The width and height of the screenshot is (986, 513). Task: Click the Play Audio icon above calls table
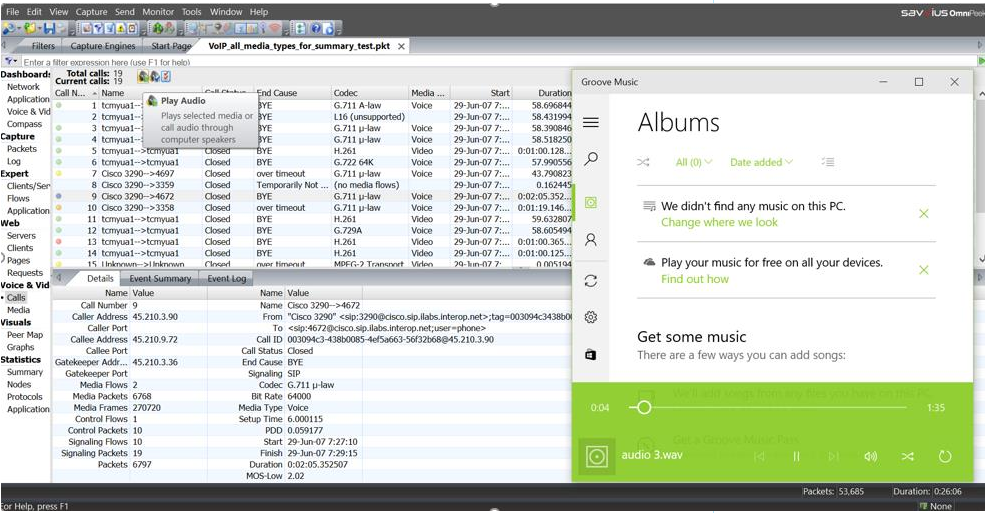pos(143,77)
